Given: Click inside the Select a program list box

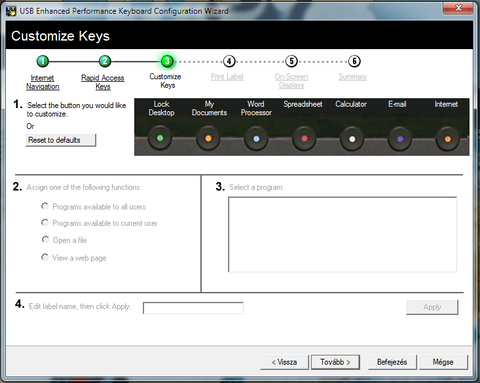Looking at the screenshot, I should (342, 234).
